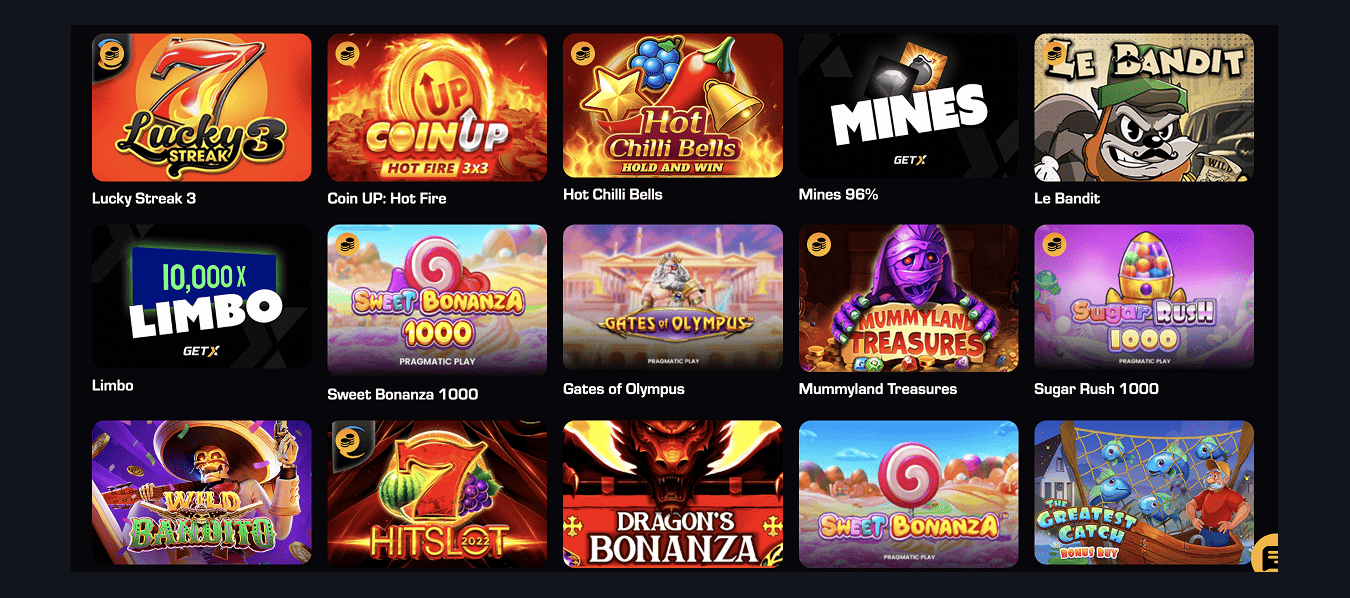Click the Hot Chilli Bells title text

coord(613,194)
